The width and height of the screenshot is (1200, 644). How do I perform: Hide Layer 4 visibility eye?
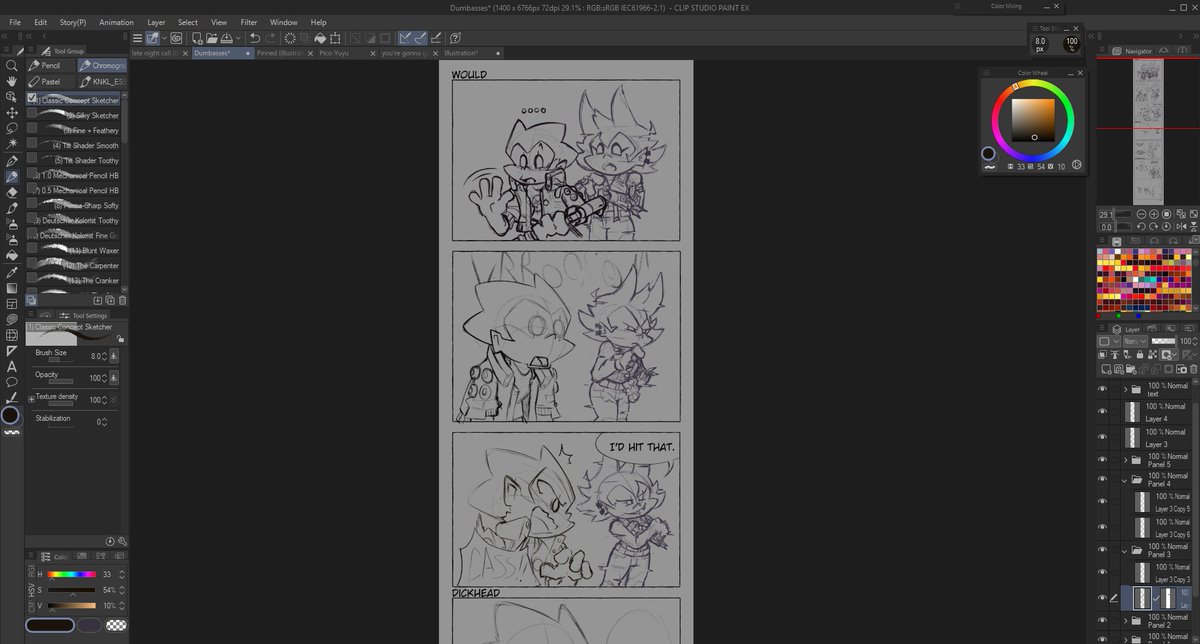point(1103,412)
